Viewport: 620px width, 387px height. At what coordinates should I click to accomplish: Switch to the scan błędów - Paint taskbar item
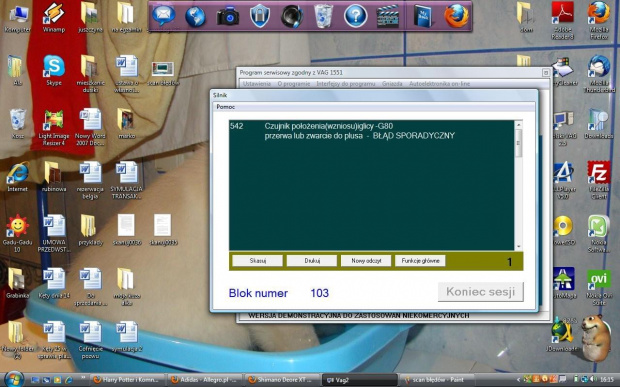(x=435, y=379)
